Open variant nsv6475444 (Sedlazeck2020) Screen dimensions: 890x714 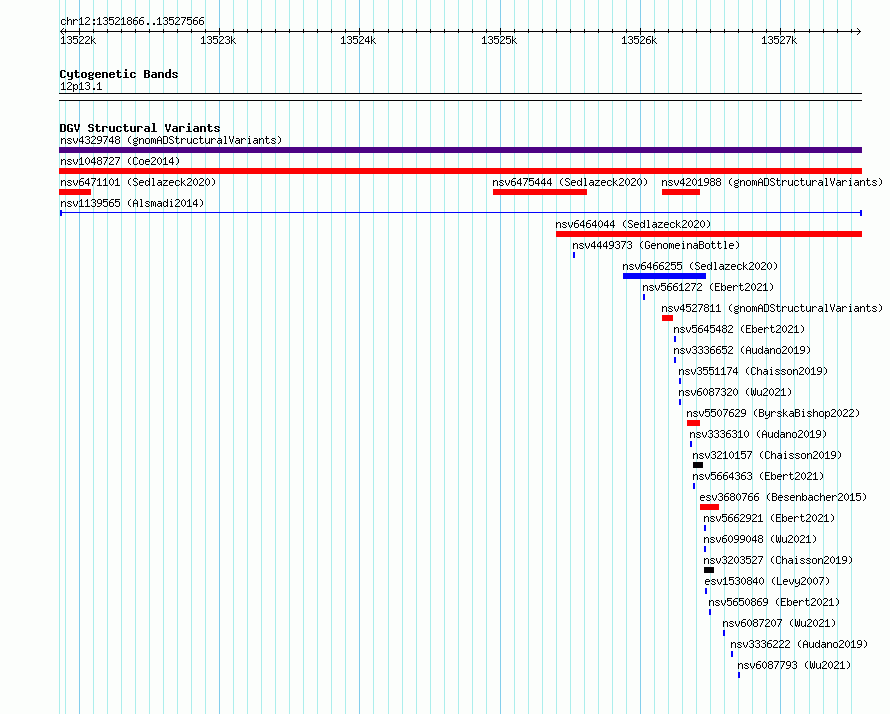coord(570,182)
